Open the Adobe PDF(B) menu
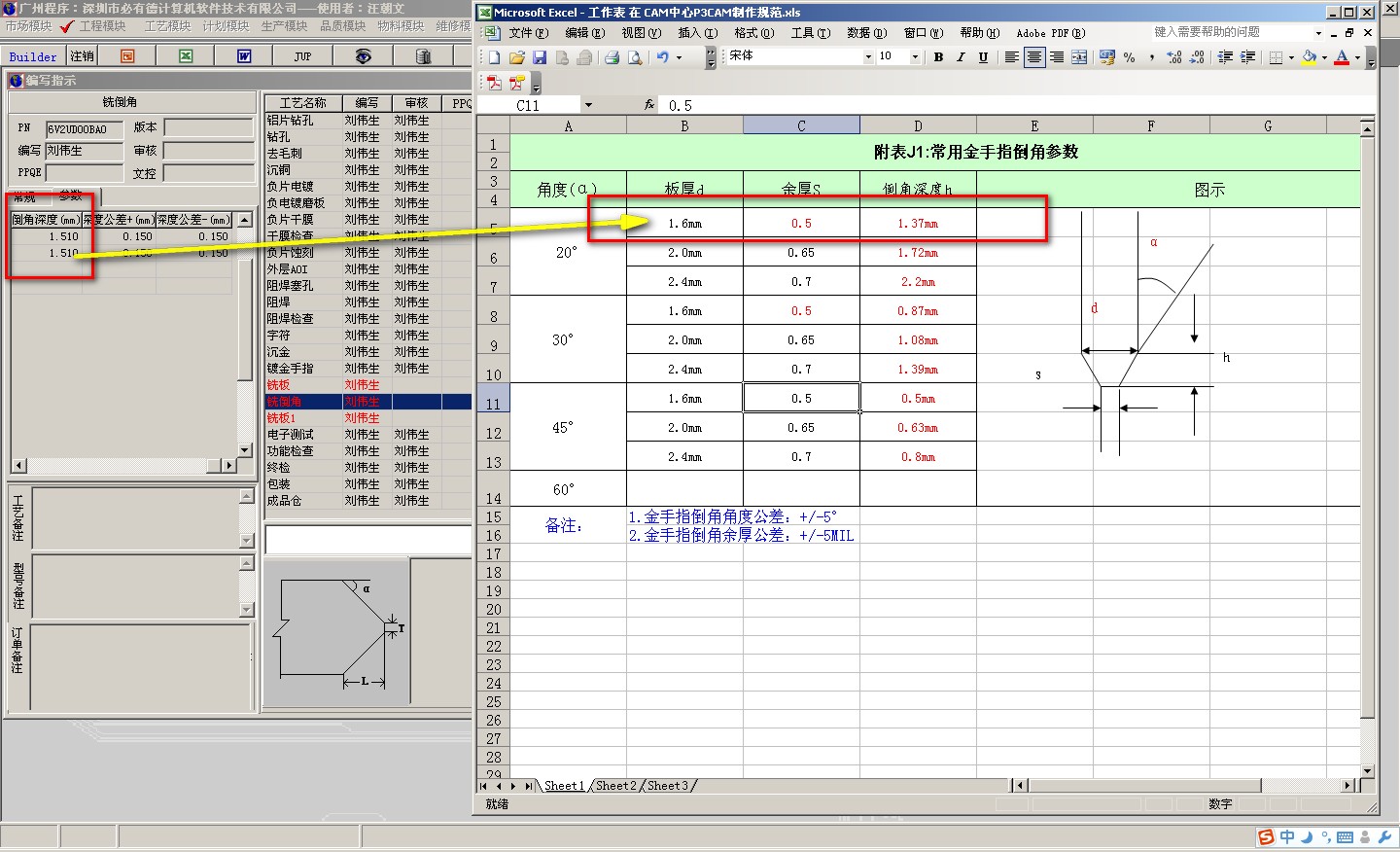Image resolution: width=1400 pixels, height=852 pixels. click(x=1050, y=33)
